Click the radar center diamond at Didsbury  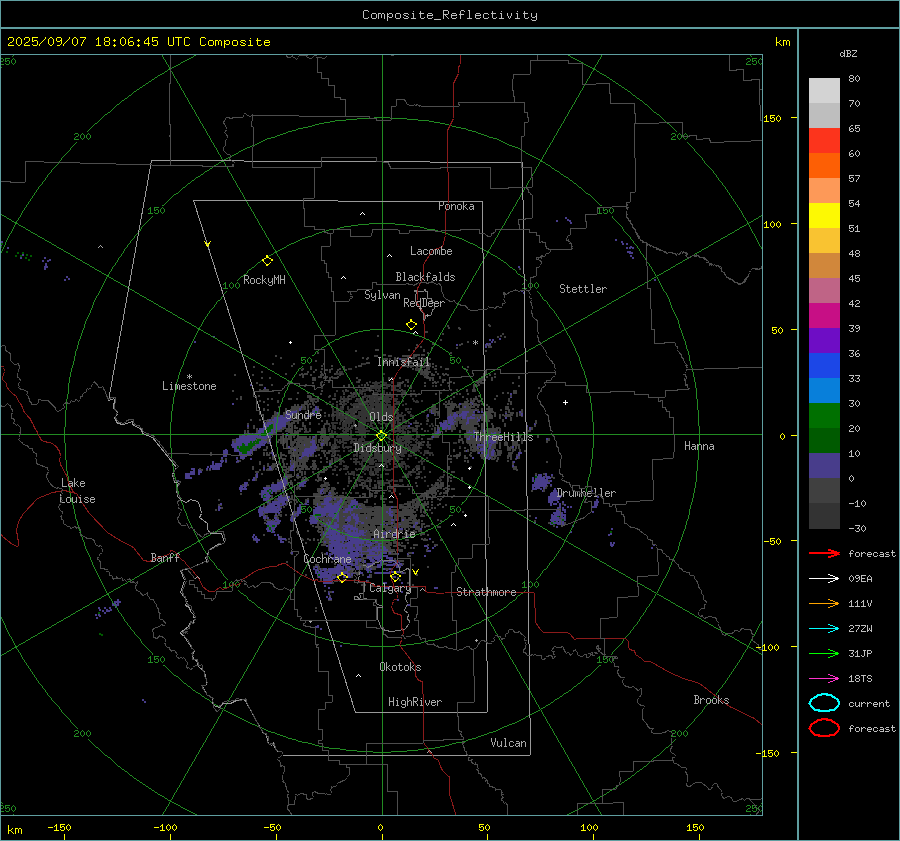(x=381, y=435)
